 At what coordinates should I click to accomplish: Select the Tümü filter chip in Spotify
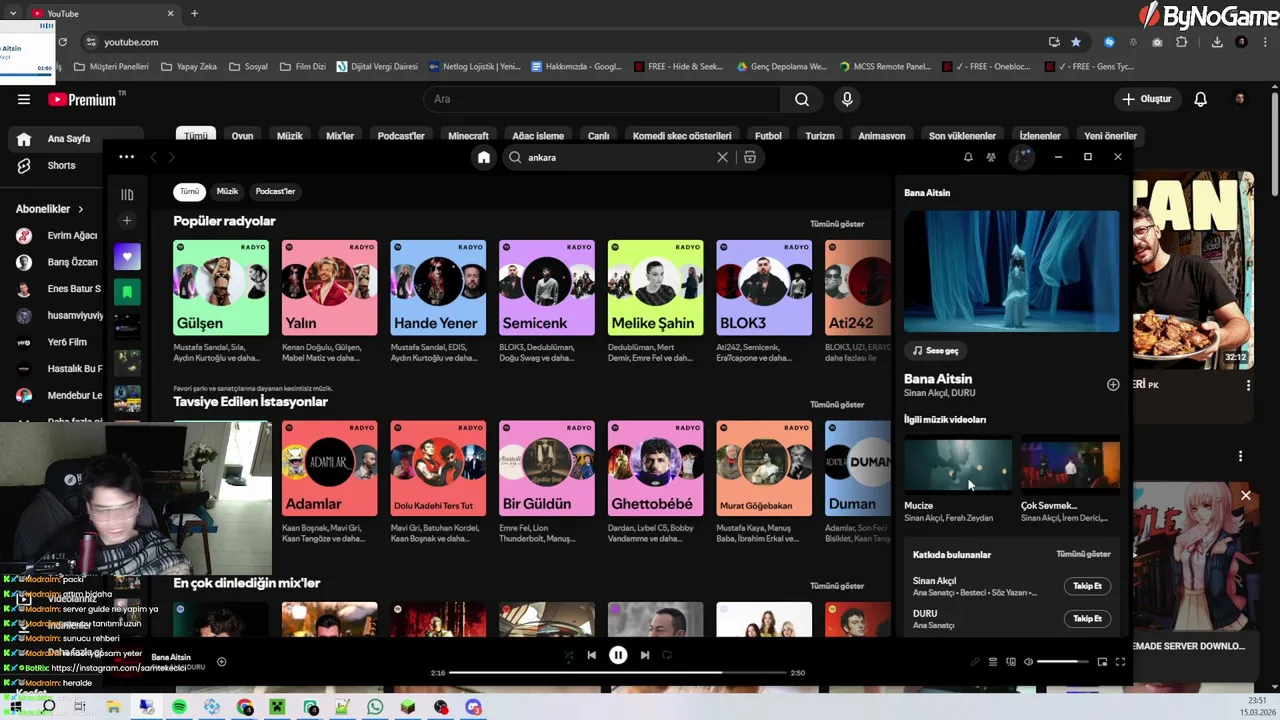tap(189, 191)
